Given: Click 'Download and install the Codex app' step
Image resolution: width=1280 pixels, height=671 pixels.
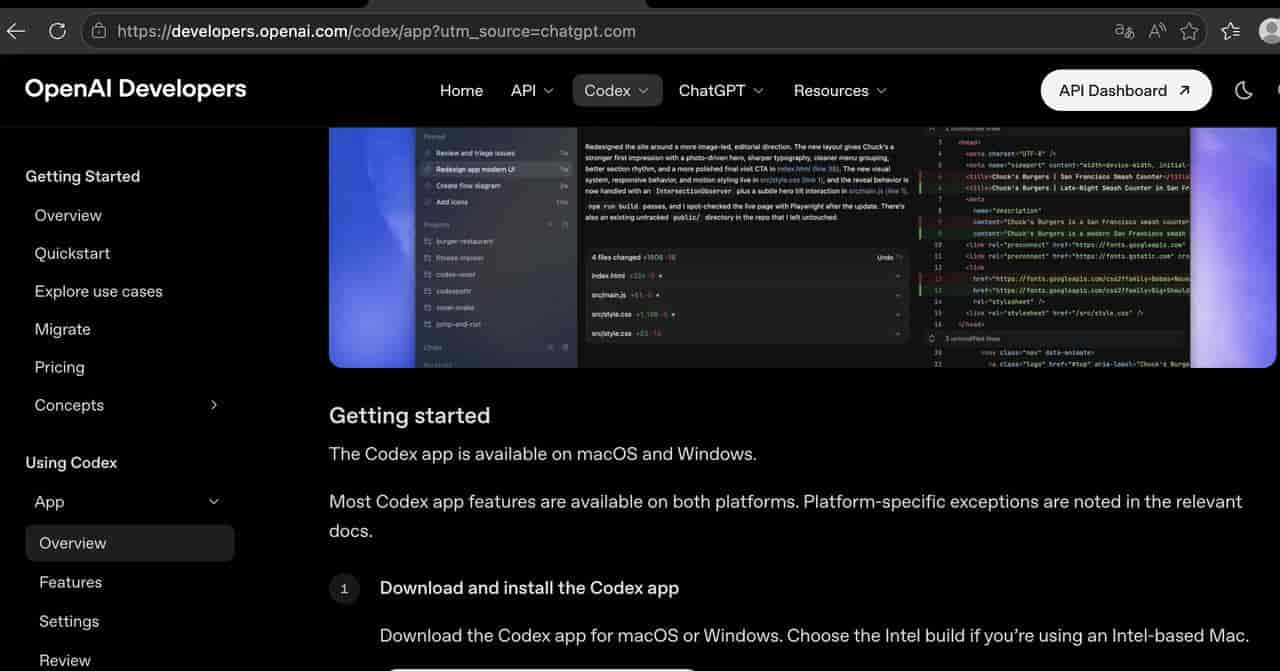Looking at the screenshot, I should coord(529,588).
